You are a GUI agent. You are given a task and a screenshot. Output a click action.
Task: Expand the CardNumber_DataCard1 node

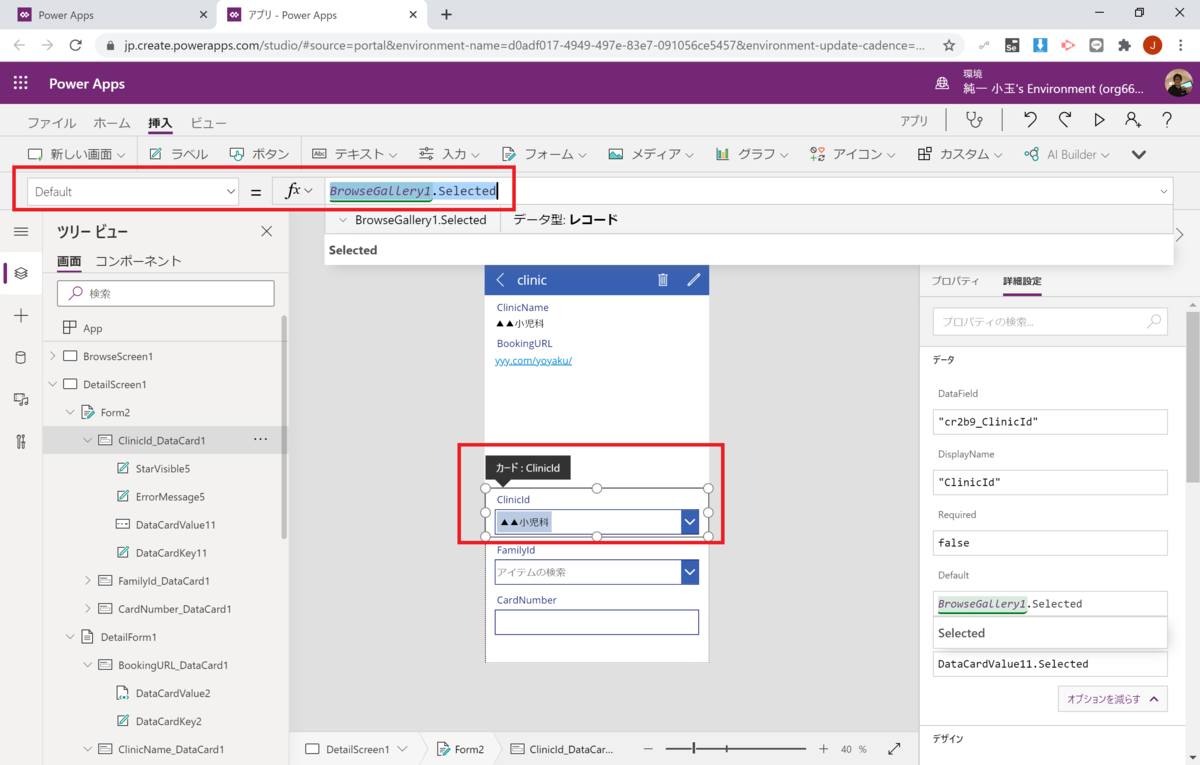[88, 608]
